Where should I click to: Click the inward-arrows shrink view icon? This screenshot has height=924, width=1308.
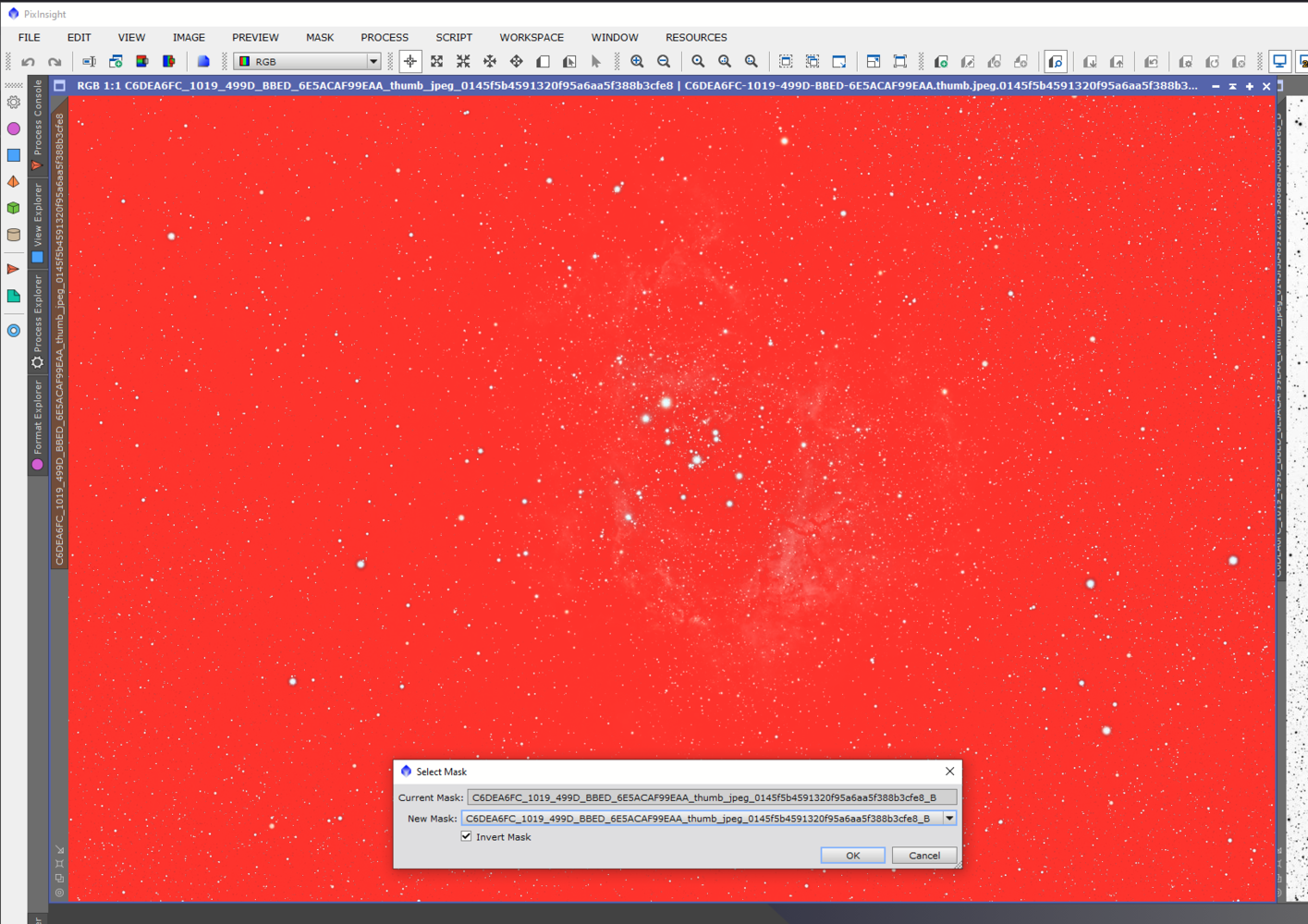(x=463, y=62)
